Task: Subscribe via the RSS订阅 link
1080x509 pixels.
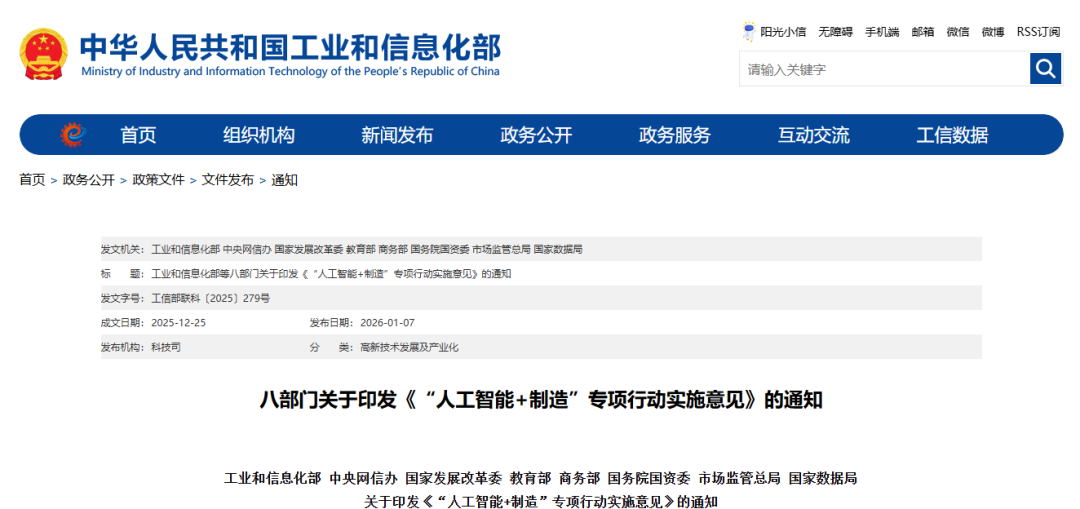Action: click(1038, 32)
